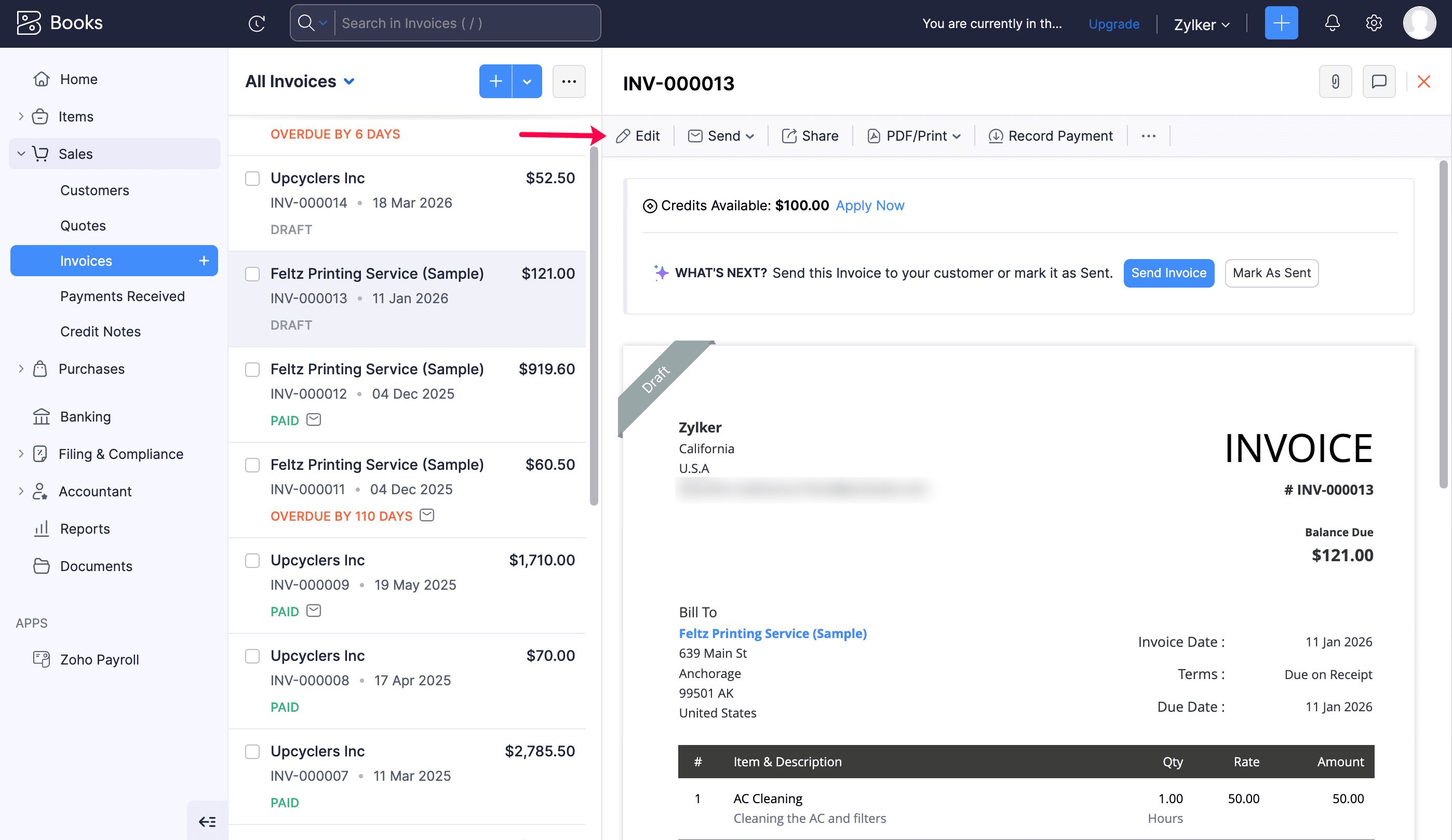Open the Credit Notes menu item

[x=100, y=331]
